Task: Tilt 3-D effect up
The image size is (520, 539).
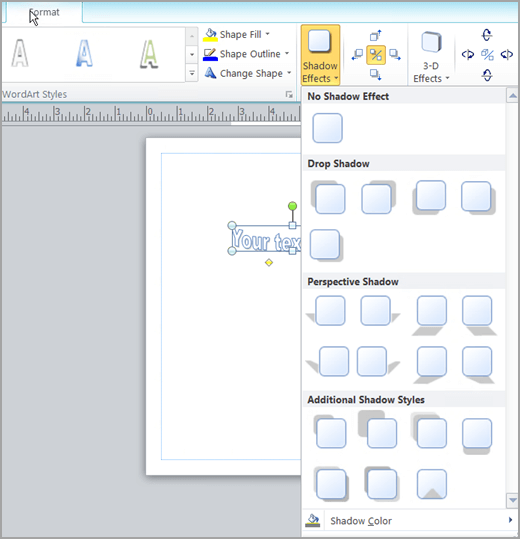Action: click(x=487, y=35)
